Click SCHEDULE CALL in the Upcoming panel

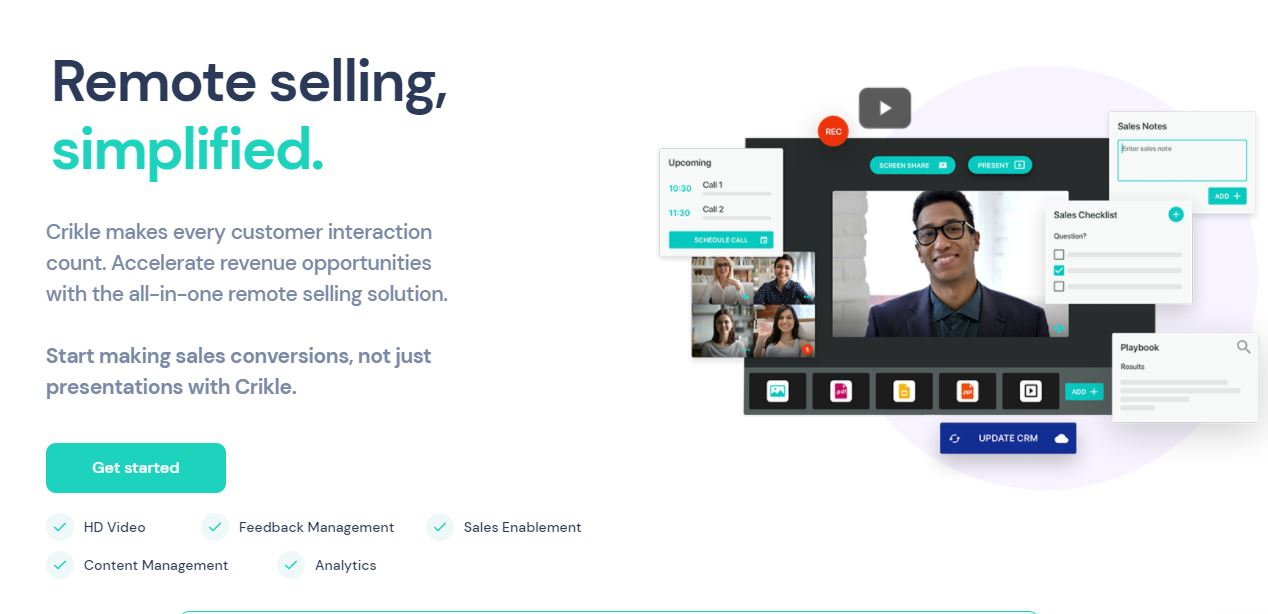click(720, 239)
